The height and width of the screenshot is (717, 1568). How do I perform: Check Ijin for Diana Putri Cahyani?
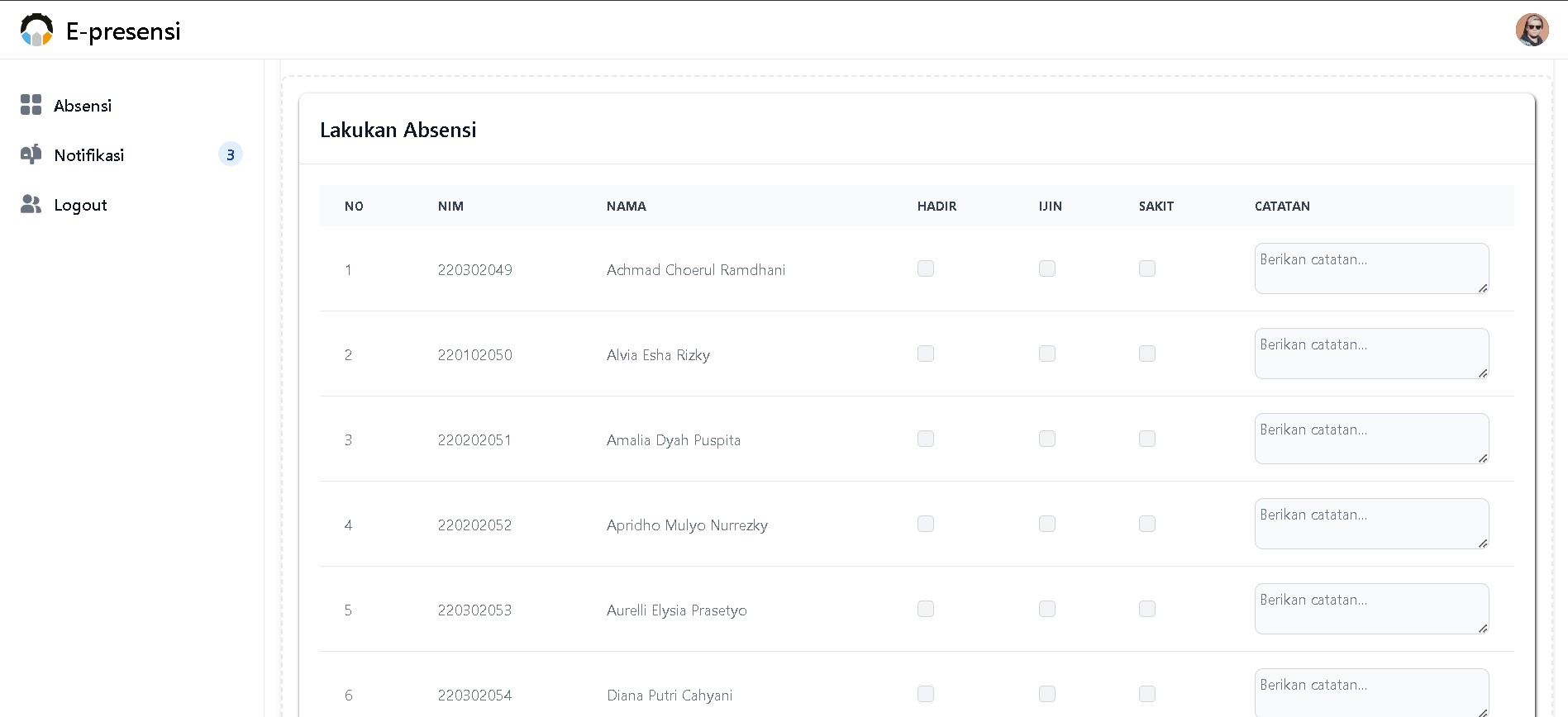(x=1047, y=694)
